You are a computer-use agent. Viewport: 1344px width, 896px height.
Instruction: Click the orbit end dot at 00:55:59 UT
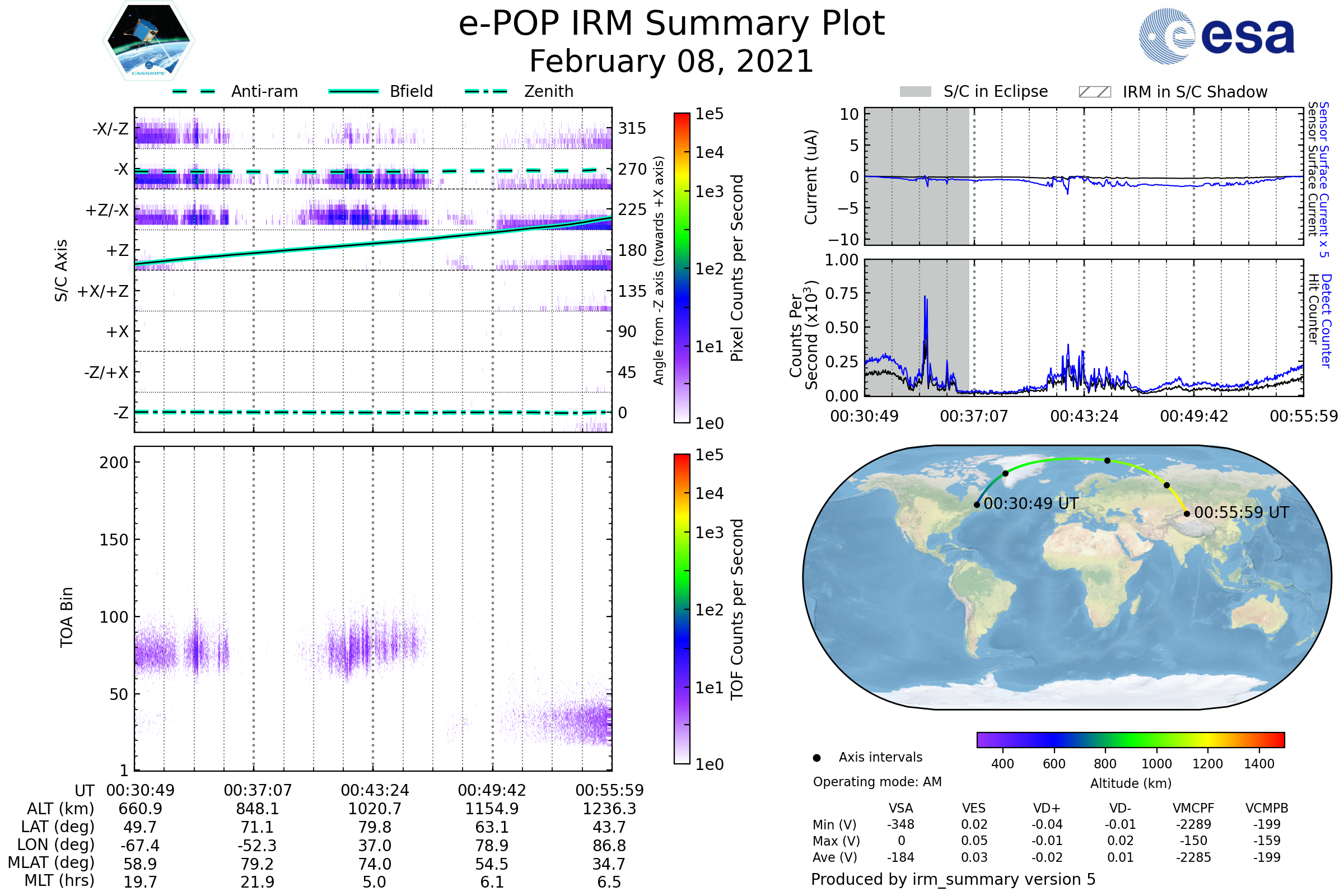(1186, 514)
